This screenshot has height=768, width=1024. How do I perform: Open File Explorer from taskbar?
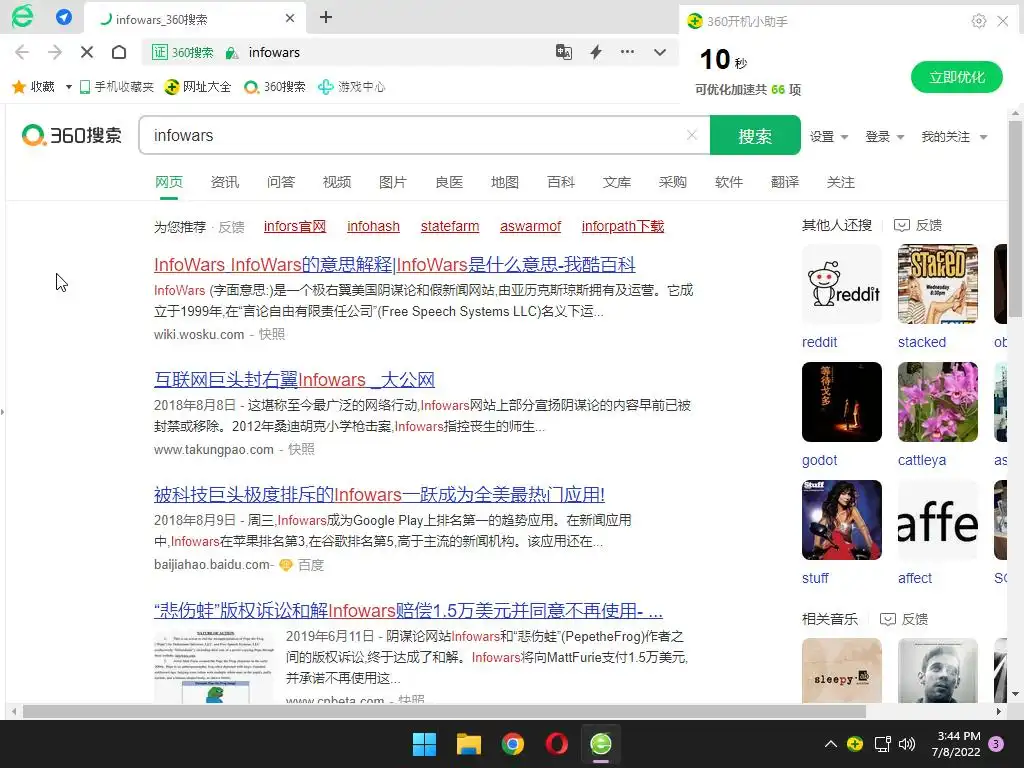(x=469, y=744)
